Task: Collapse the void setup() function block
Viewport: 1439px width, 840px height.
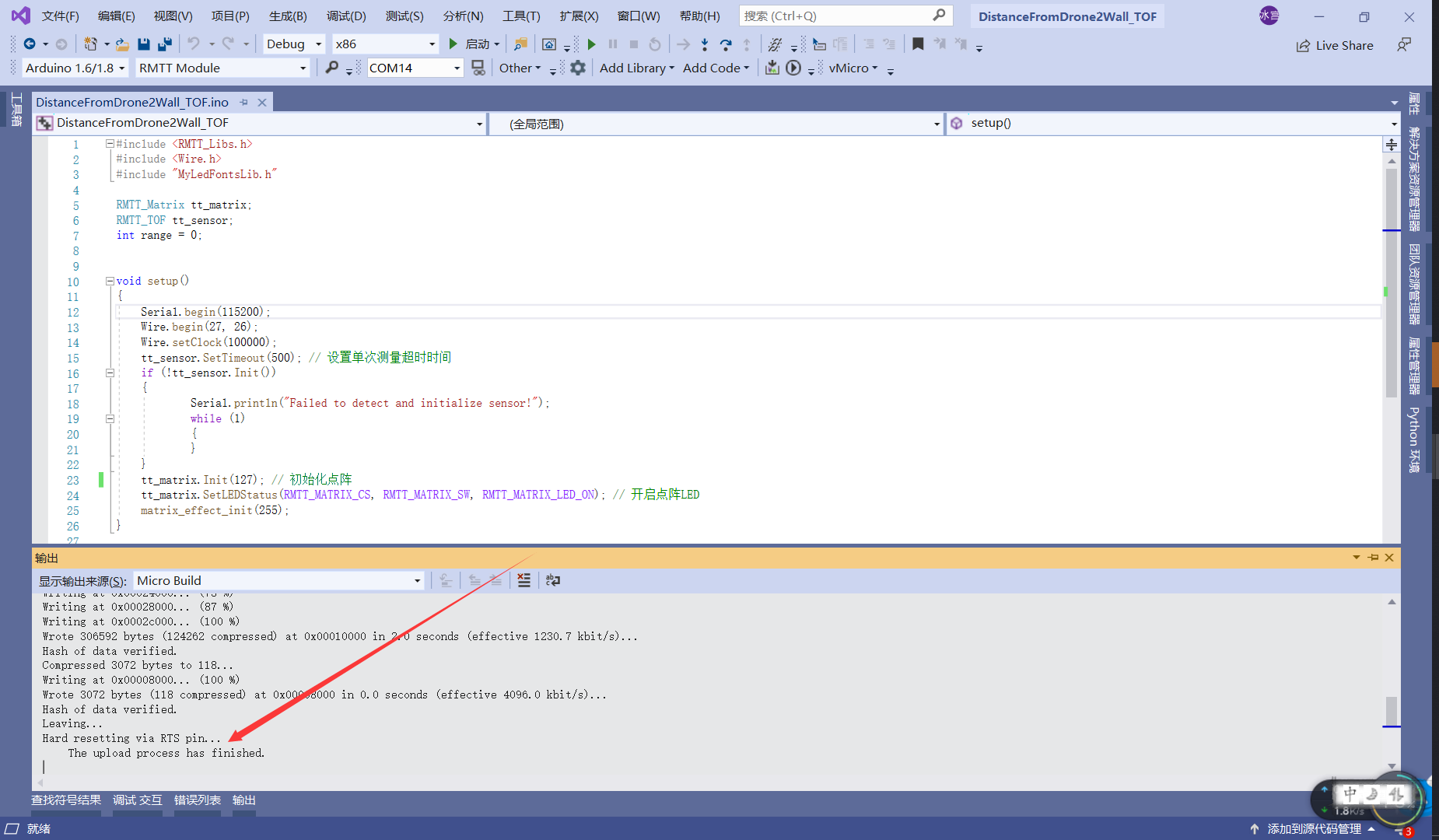Action: point(110,281)
